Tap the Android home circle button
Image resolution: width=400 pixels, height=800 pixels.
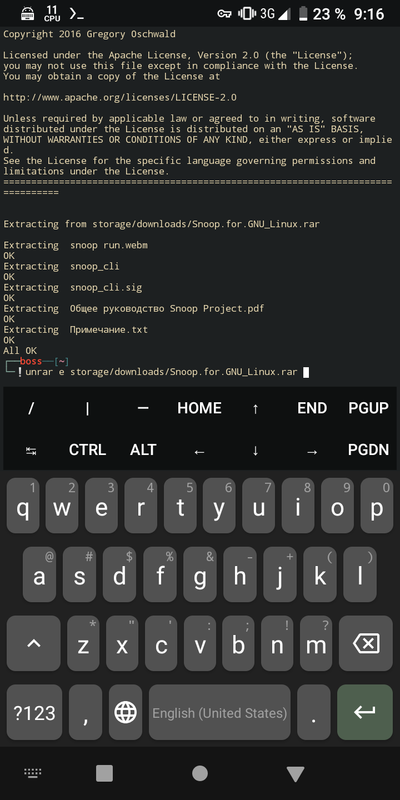[200, 773]
